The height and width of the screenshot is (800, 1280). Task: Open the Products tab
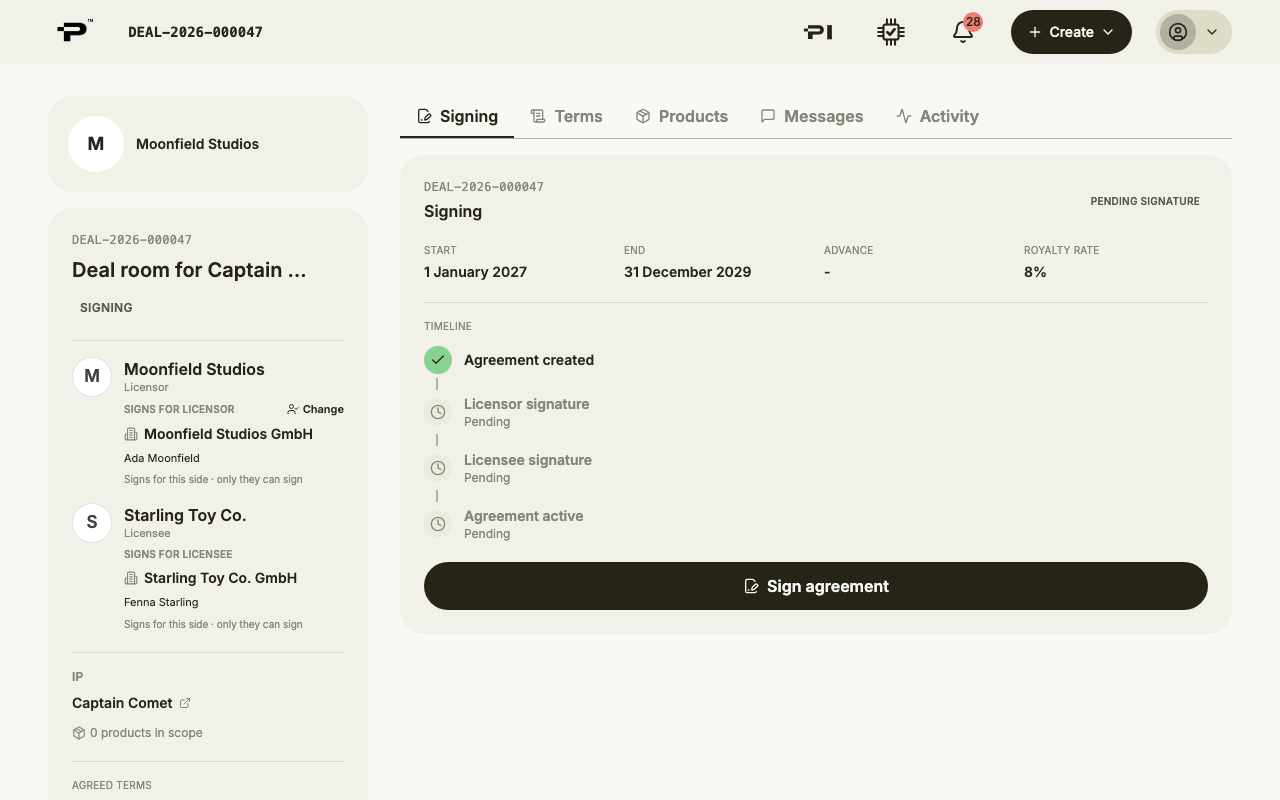681,116
